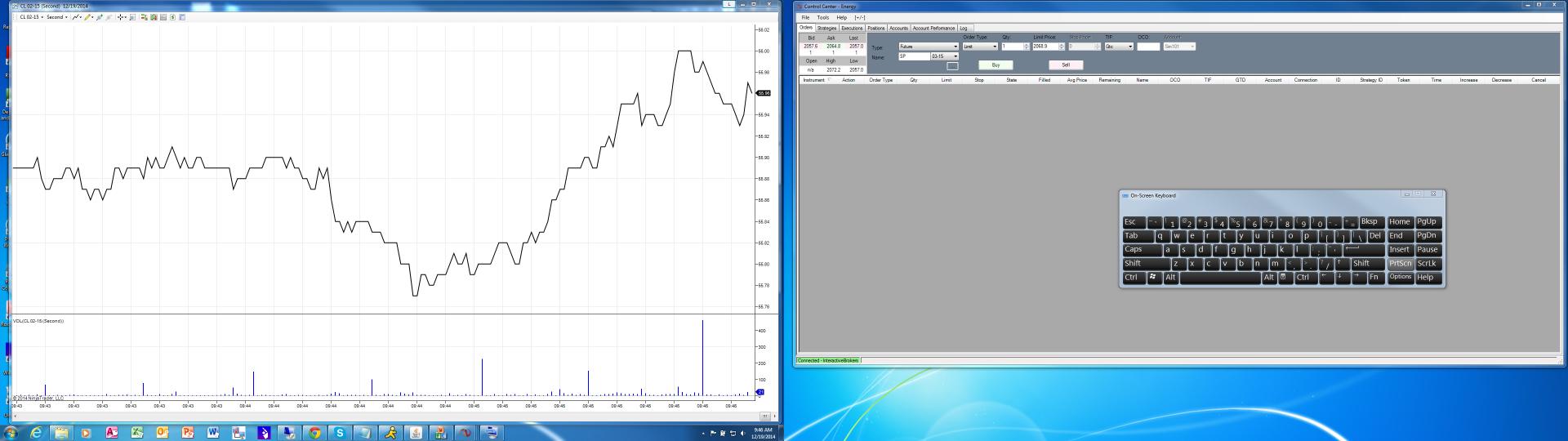Click the instrument Name field containing SP

[x=914, y=56]
